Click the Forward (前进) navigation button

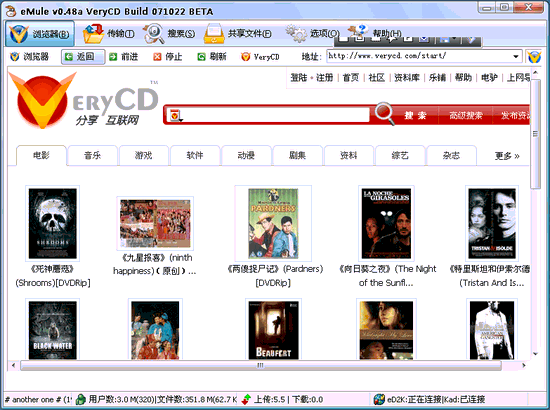(x=123, y=57)
